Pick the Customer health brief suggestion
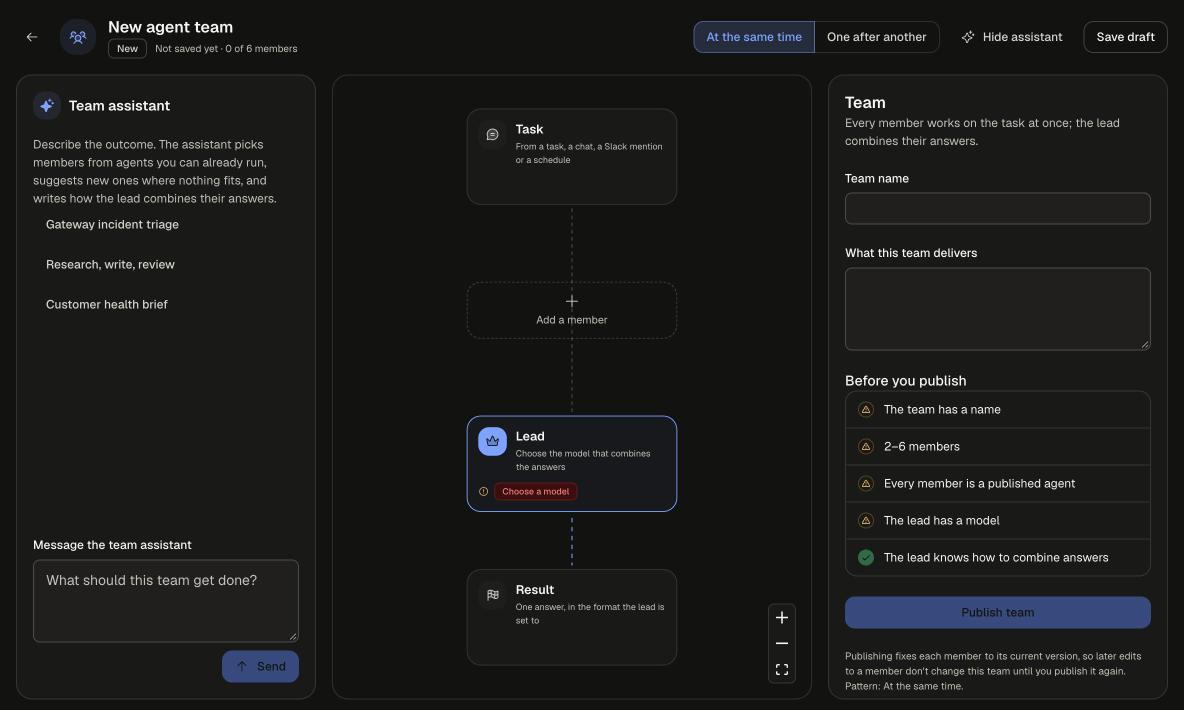Viewport: 1184px width, 710px height. pos(106,304)
